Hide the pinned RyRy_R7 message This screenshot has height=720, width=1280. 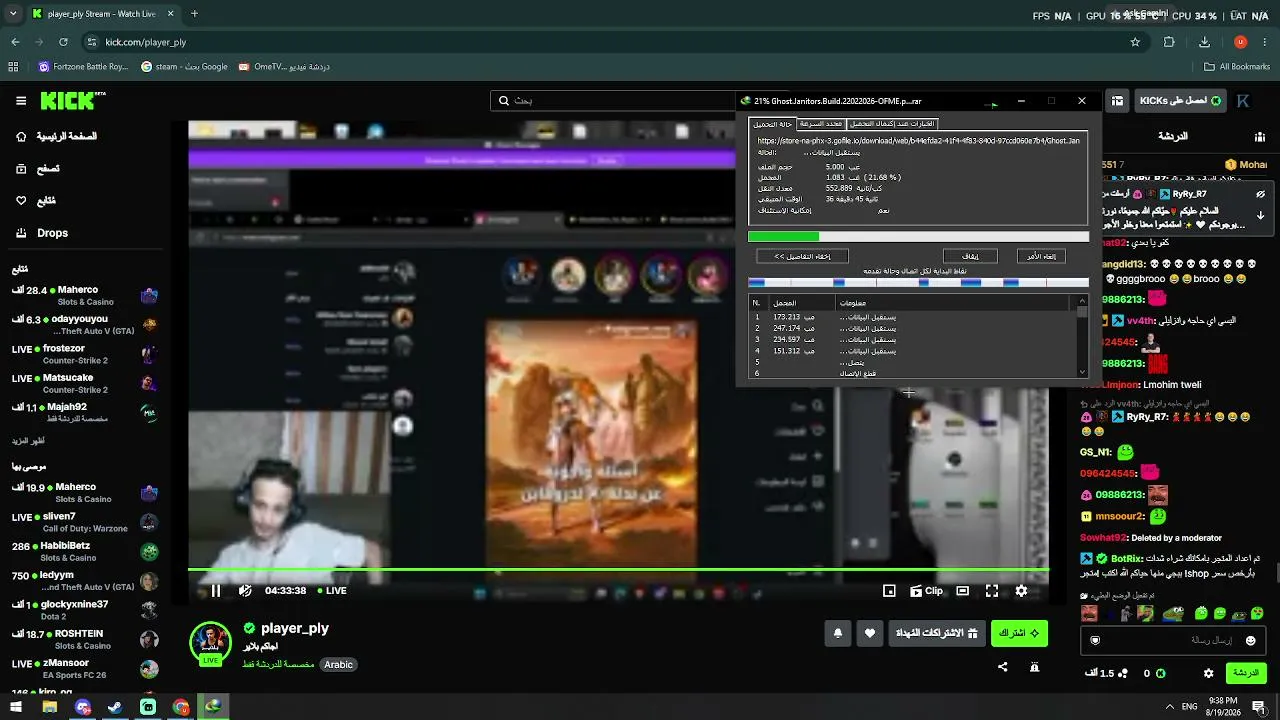tap(1261, 194)
